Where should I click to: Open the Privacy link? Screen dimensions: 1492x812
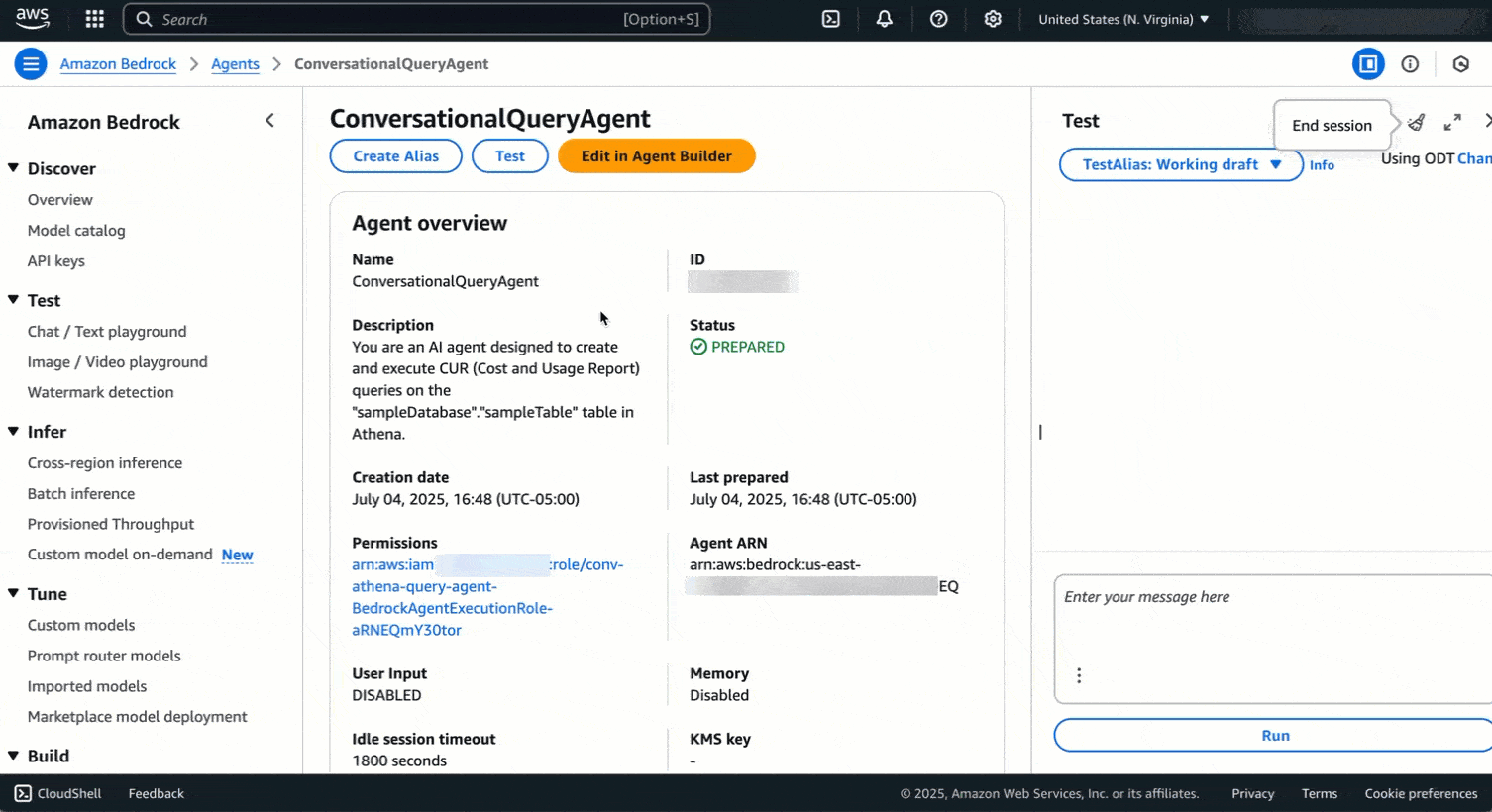point(1253,793)
